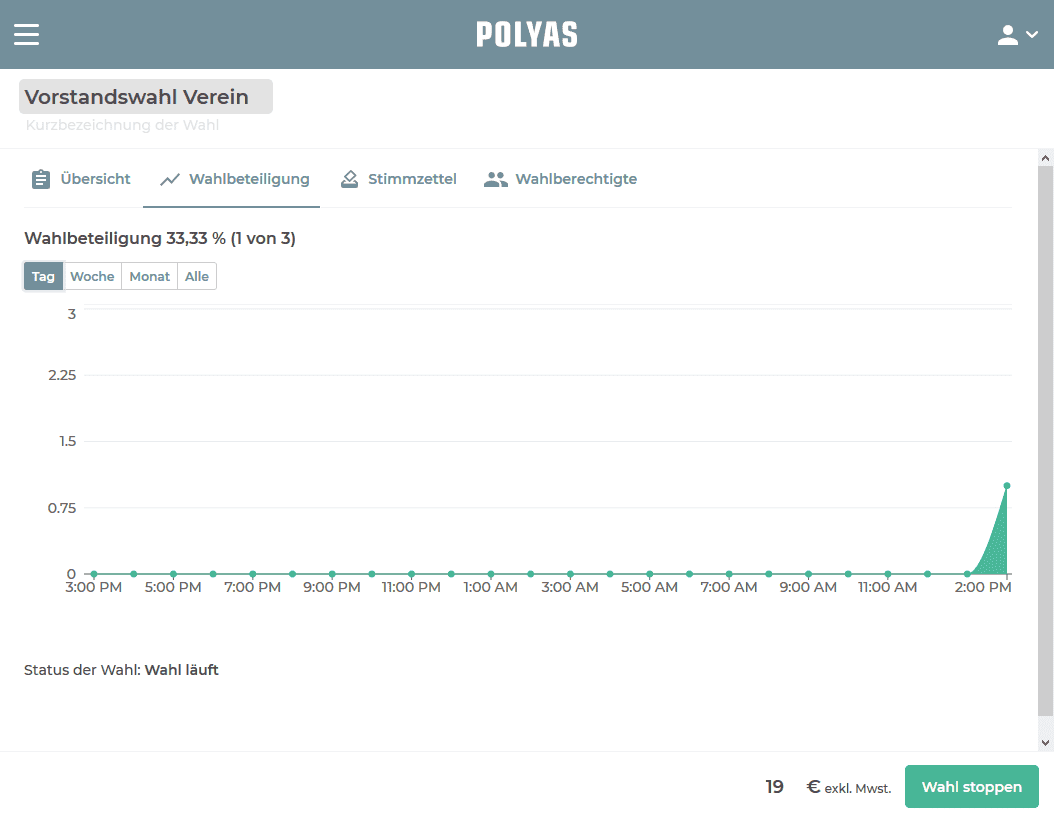
Task: Switch chart range to Woche
Action: pos(92,276)
